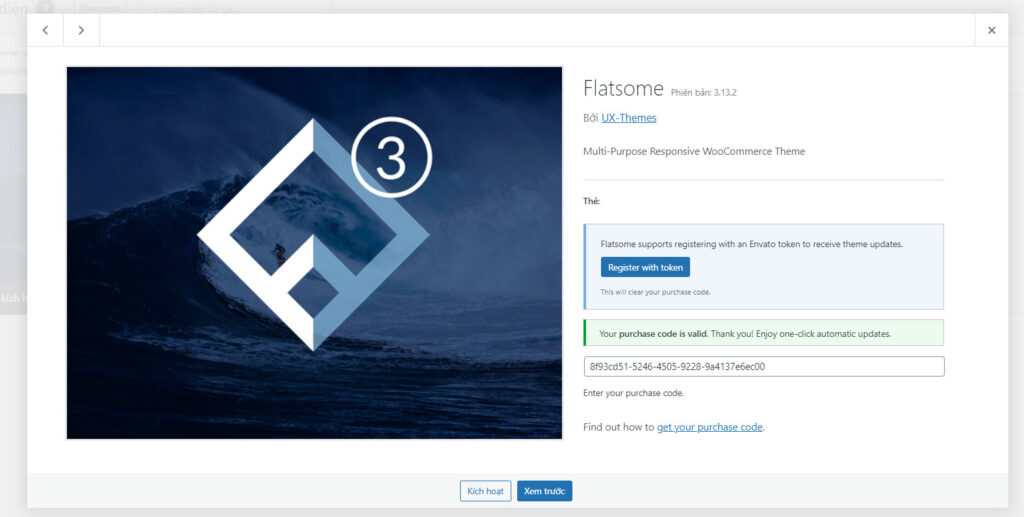Screen dimensions: 1024x517
Task: Click the Multi-Purpose Responsive WooCommerce Theme description
Action: click(694, 151)
